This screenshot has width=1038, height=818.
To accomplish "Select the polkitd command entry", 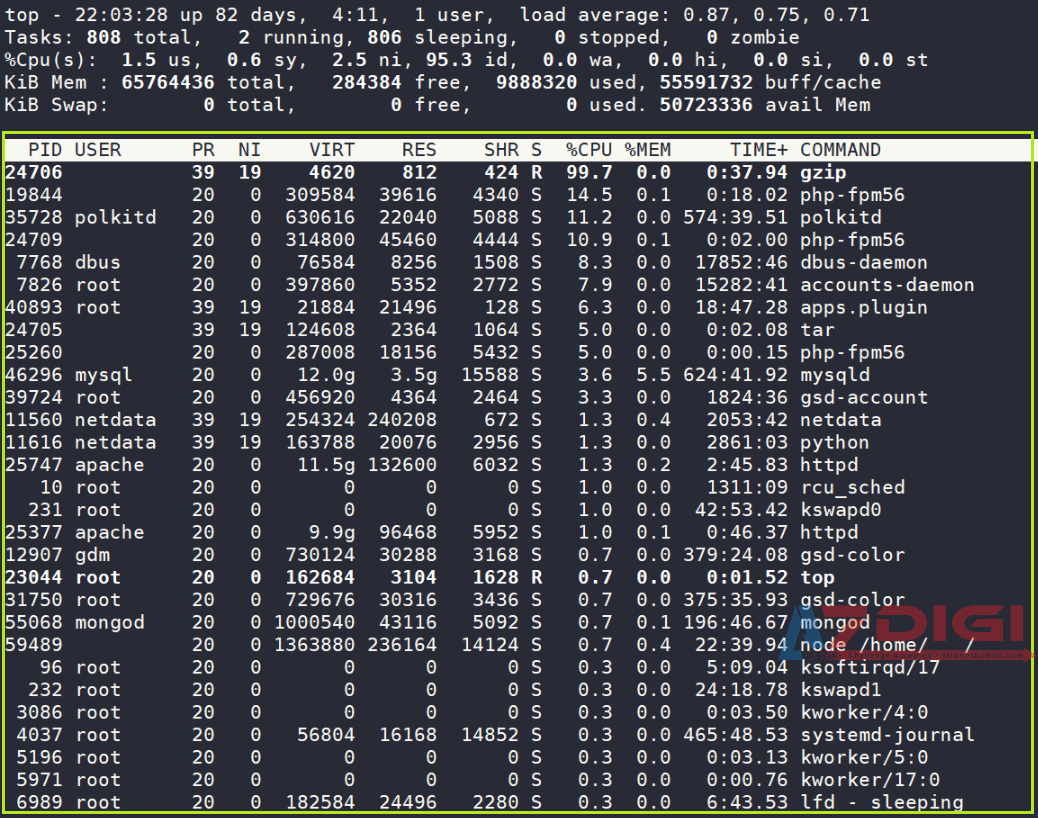I will (x=840, y=217).
